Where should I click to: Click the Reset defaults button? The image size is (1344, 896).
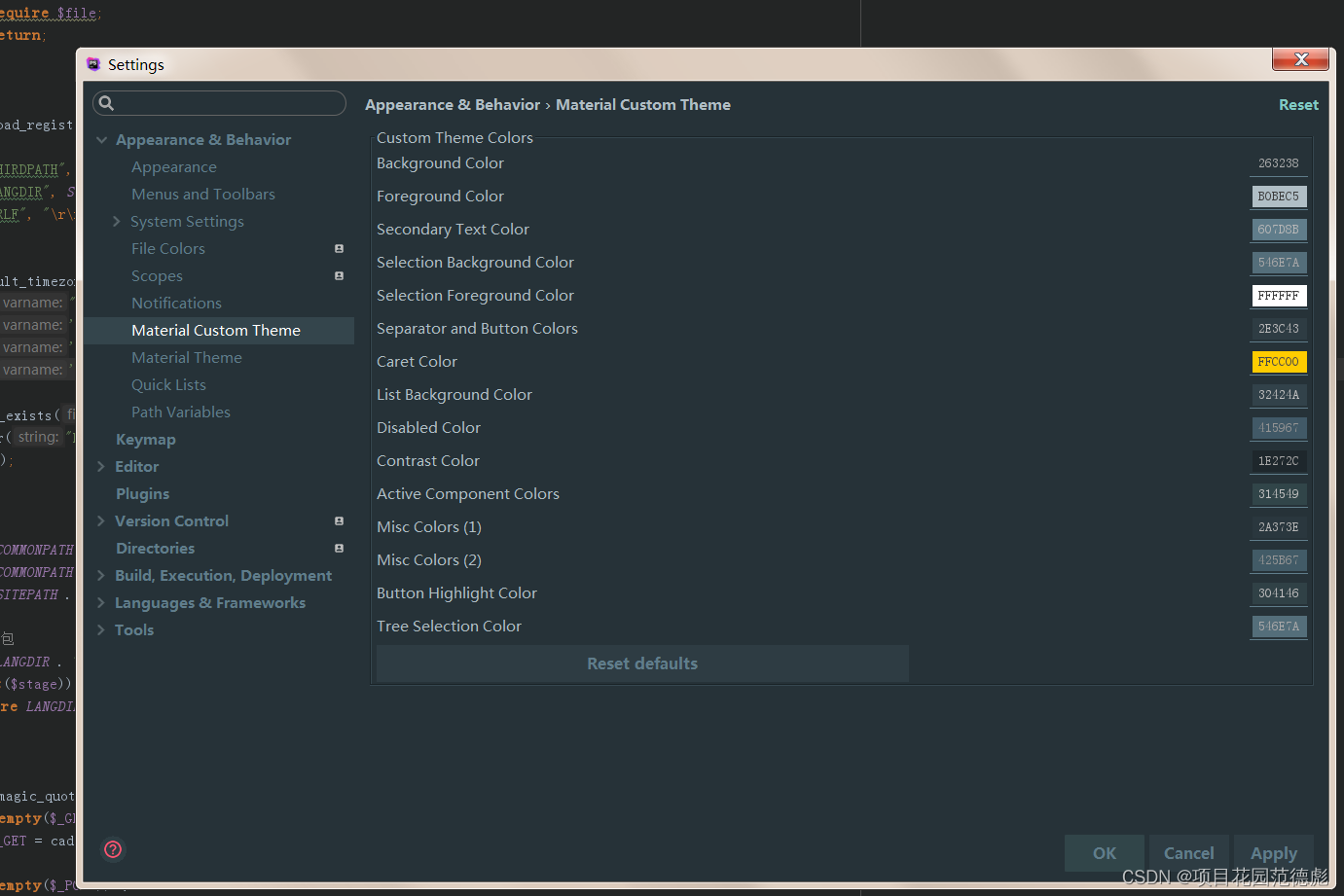click(642, 663)
